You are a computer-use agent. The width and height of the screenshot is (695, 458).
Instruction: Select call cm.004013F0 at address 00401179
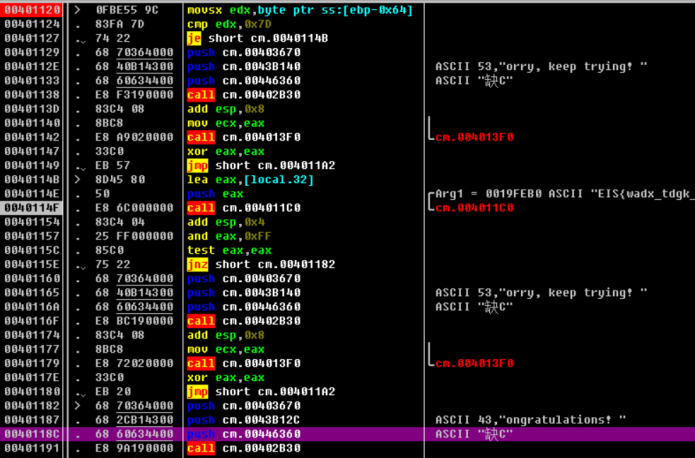[243, 364]
